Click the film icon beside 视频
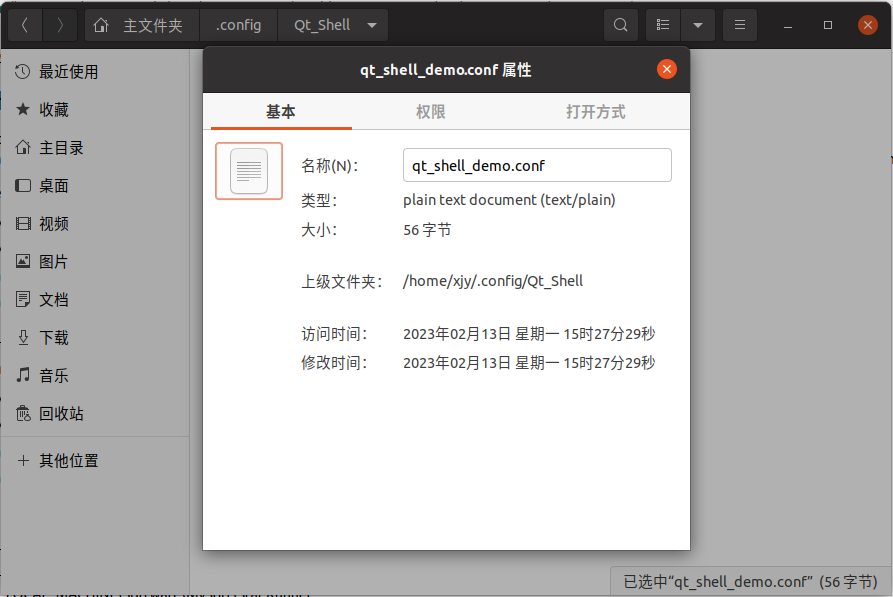 click(23, 223)
